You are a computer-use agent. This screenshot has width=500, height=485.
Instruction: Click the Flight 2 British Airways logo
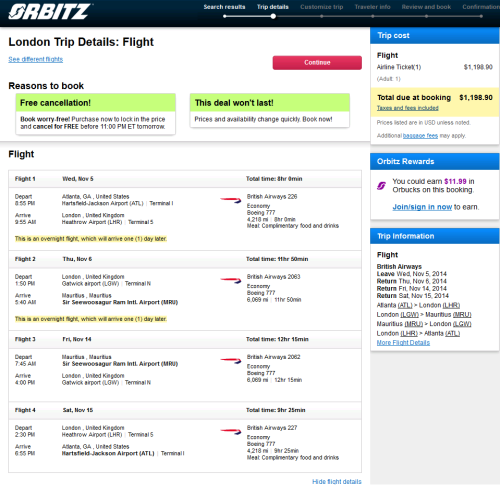pos(231,280)
